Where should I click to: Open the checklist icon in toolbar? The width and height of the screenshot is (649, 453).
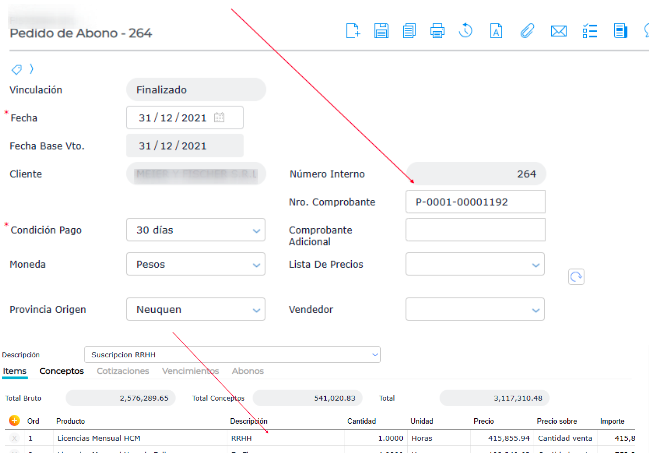pyautogui.click(x=589, y=31)
